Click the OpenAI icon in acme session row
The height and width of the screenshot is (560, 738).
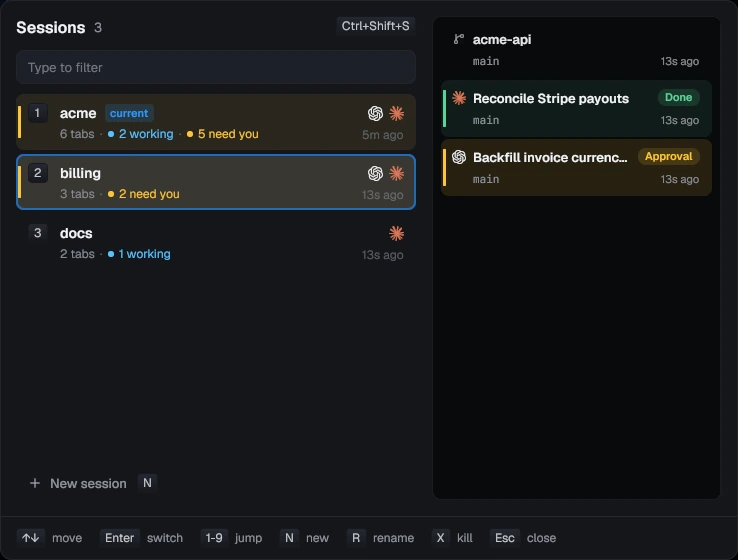pyautogui.click(x=375, y=113)
